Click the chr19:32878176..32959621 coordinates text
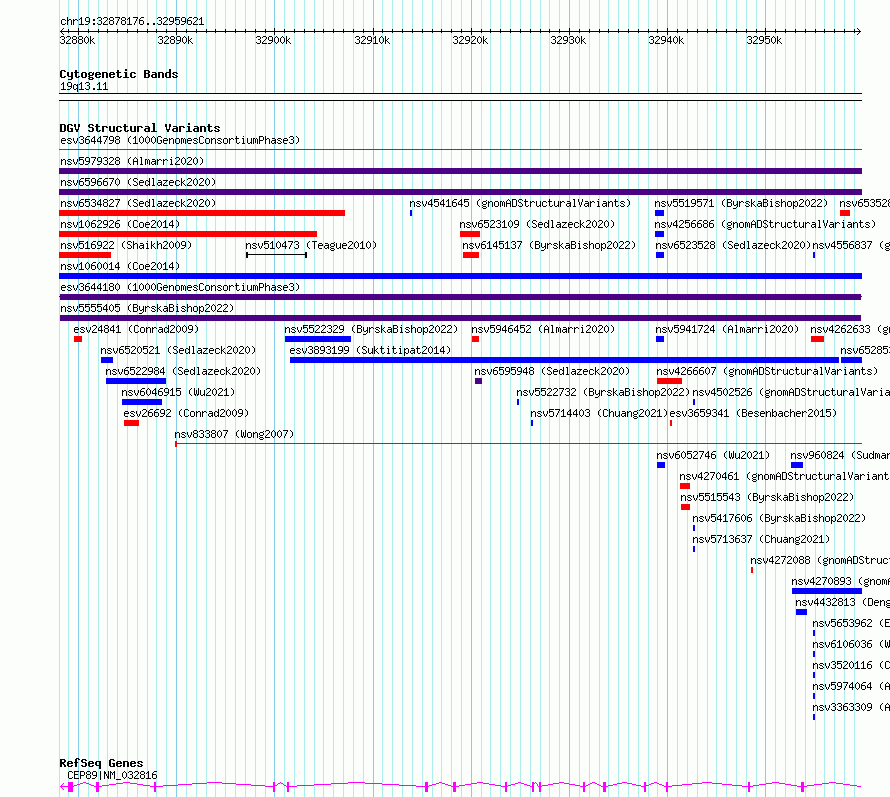Screen dimensions: 890x797 pyautogui.click(x=132, y=22)
